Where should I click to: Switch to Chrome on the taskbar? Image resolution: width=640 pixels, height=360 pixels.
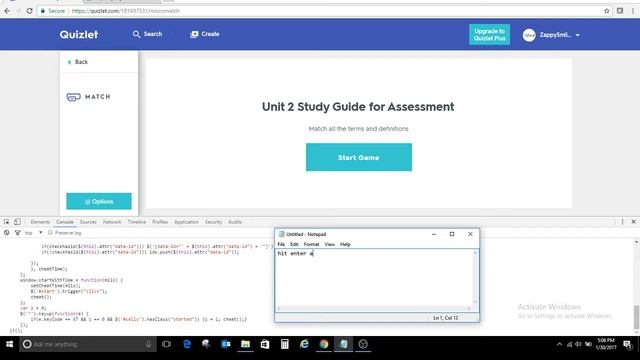click(324, 344)
